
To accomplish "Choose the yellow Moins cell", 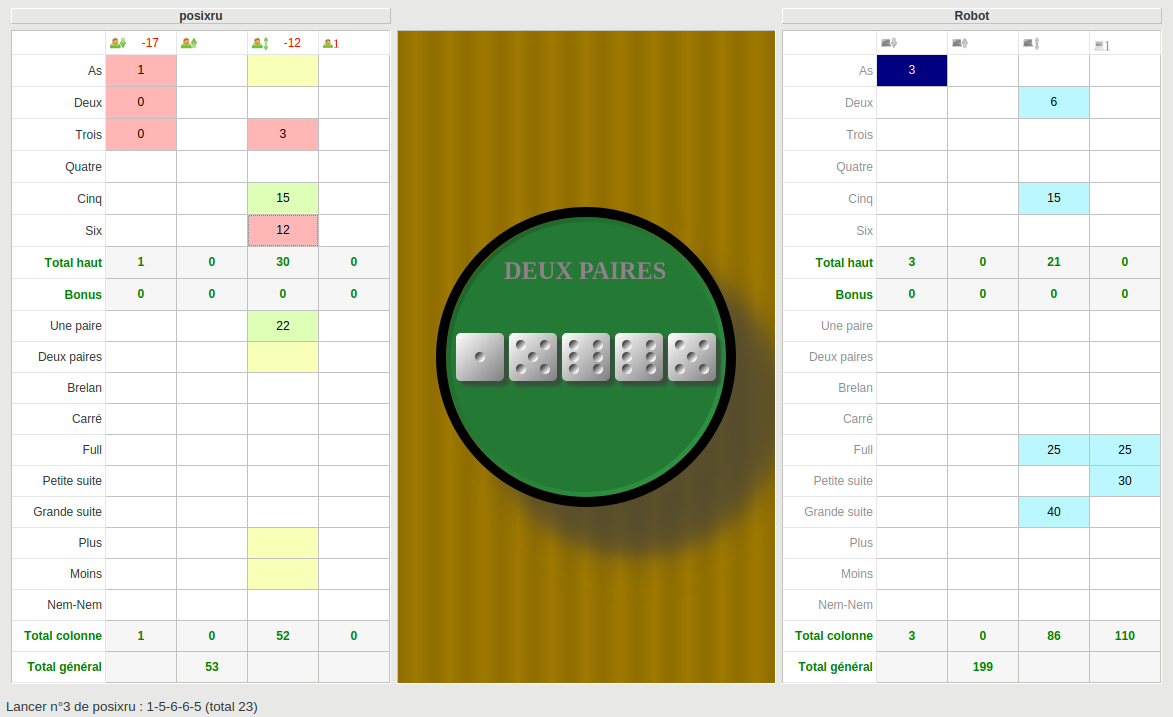I will (x=283, y=574).
